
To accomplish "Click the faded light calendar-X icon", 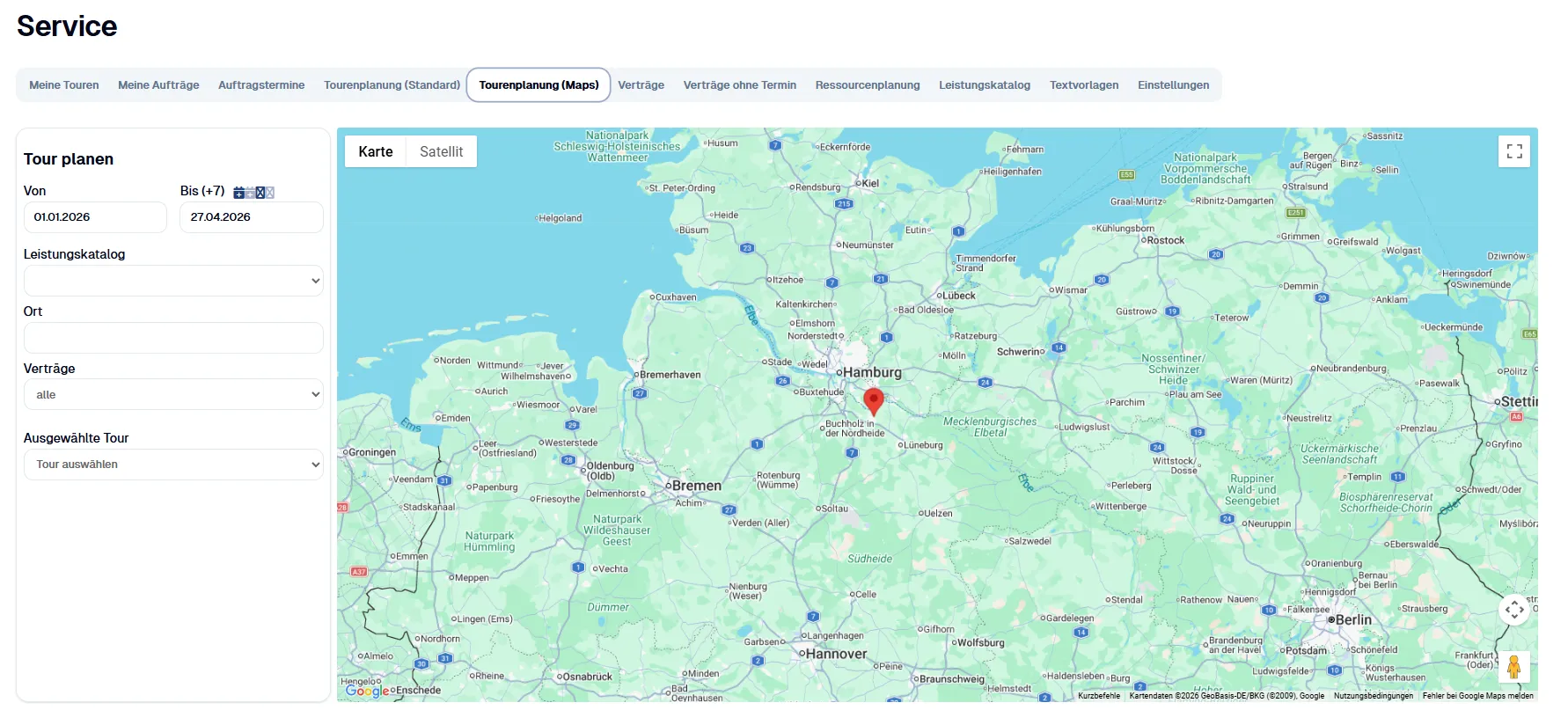I will point(270,193).
